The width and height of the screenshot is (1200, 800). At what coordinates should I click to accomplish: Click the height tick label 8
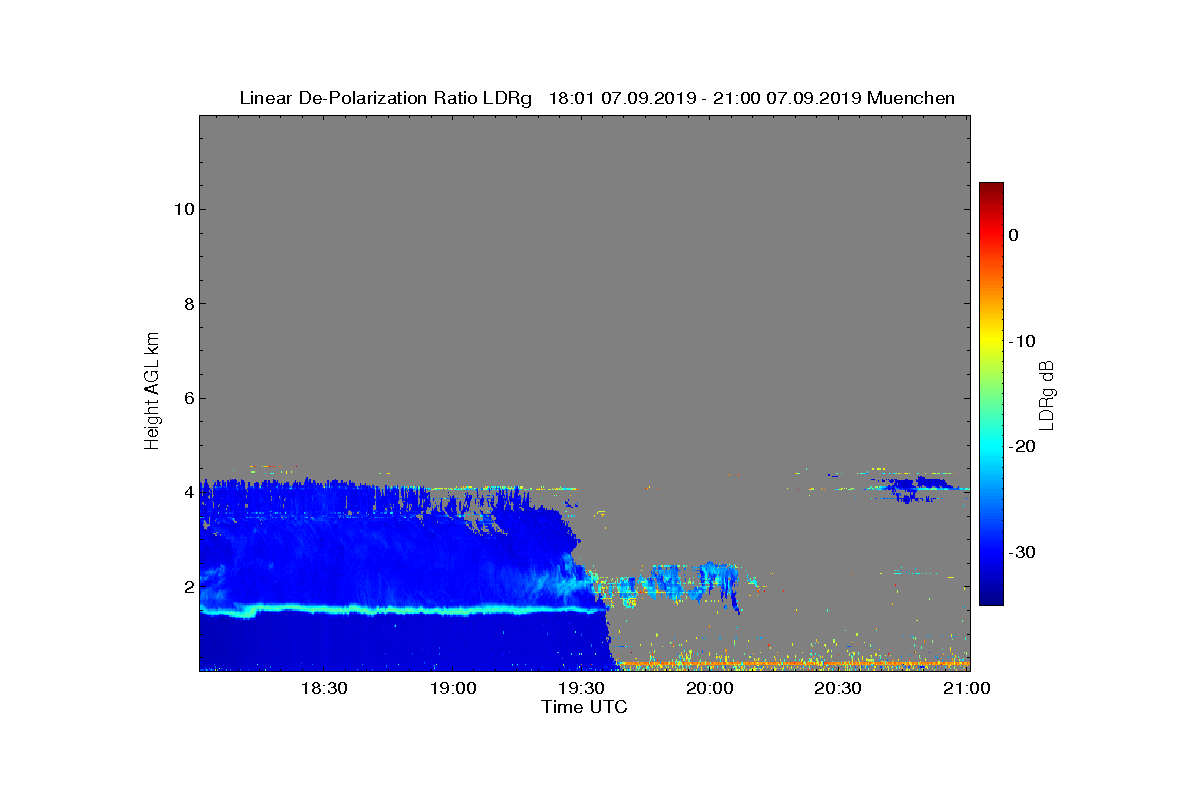[x=187, y=304]
